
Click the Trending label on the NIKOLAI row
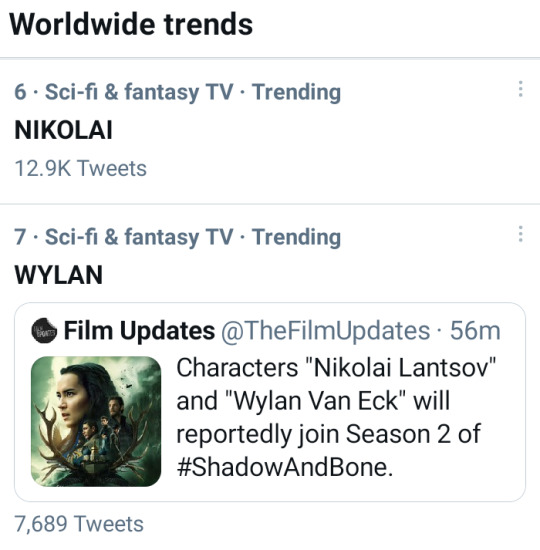point(296,92)
